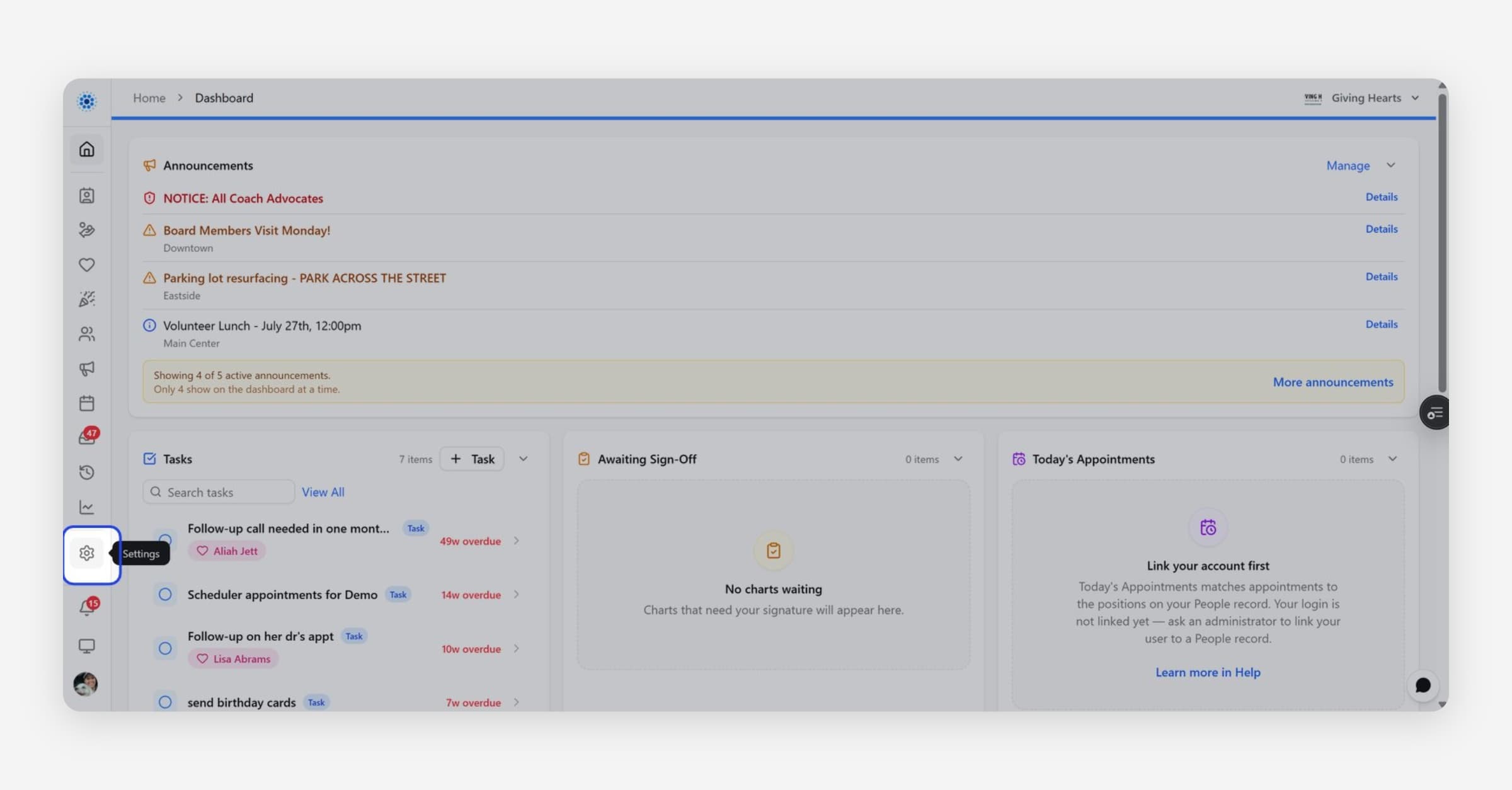1512x790 pixels.
Task: Open the user profile avatar
Action: (86, 684)
